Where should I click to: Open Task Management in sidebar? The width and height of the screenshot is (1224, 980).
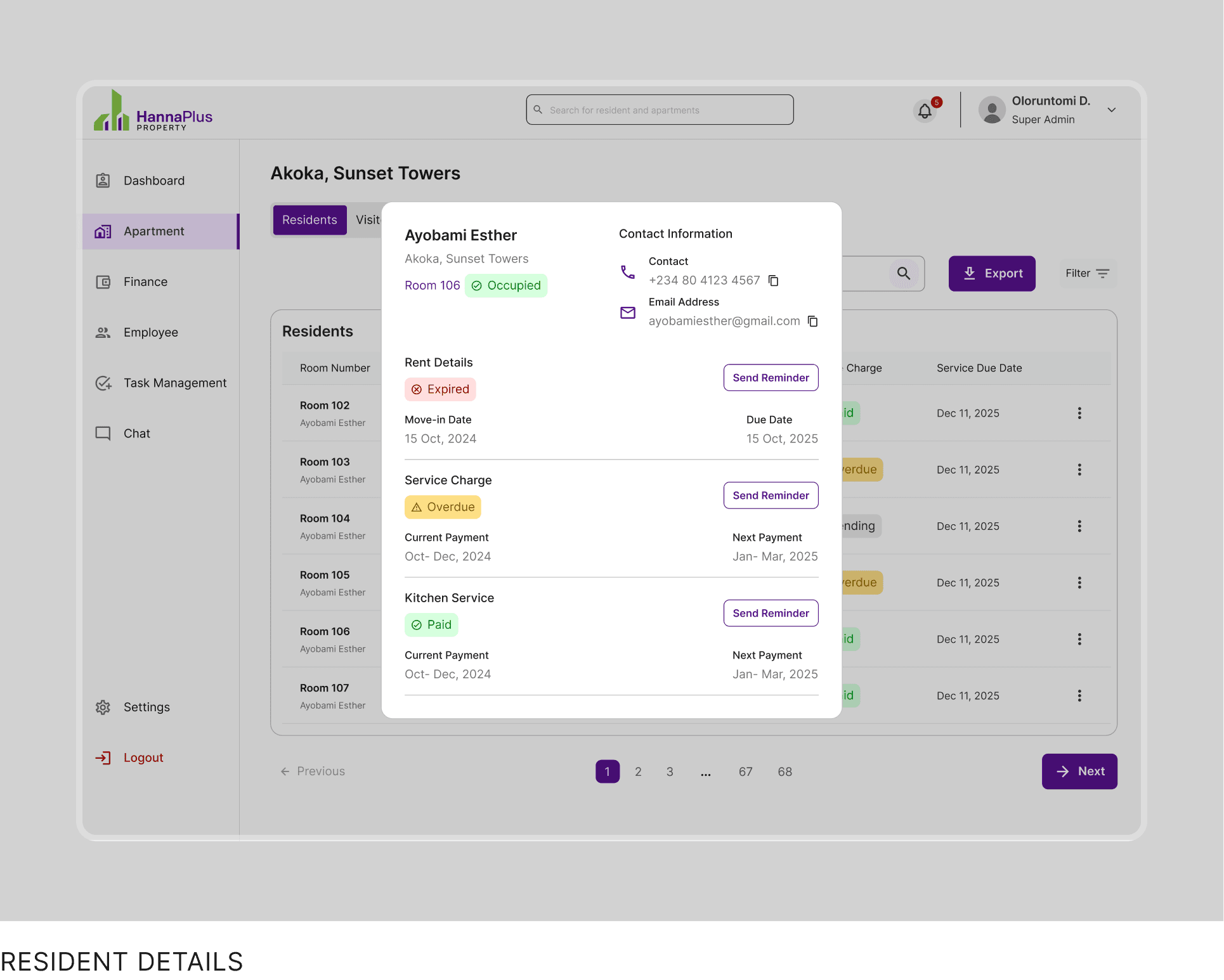pyautogui.click(x=174, y=383)
